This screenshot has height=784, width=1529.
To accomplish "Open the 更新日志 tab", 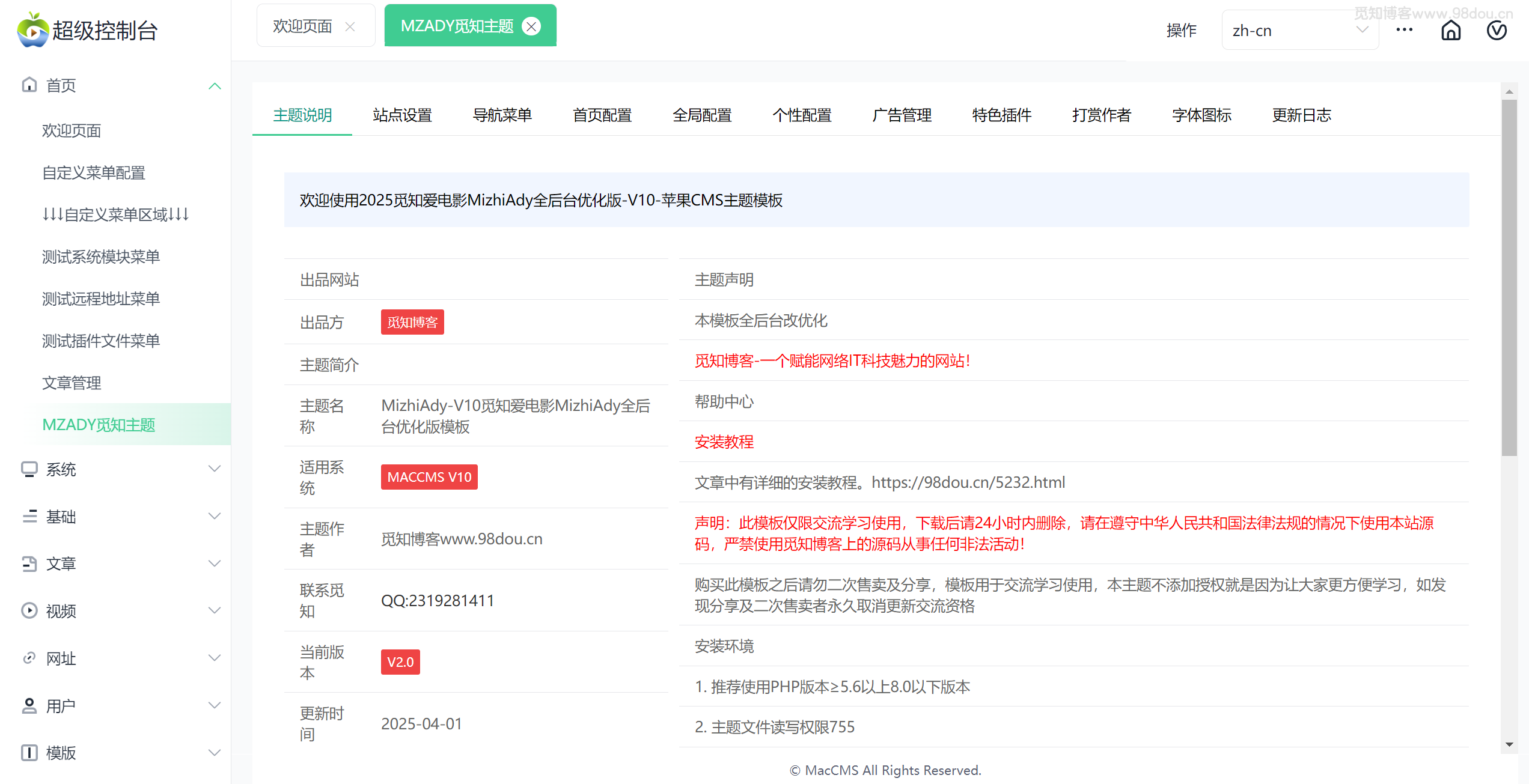I will [1302, 115].
